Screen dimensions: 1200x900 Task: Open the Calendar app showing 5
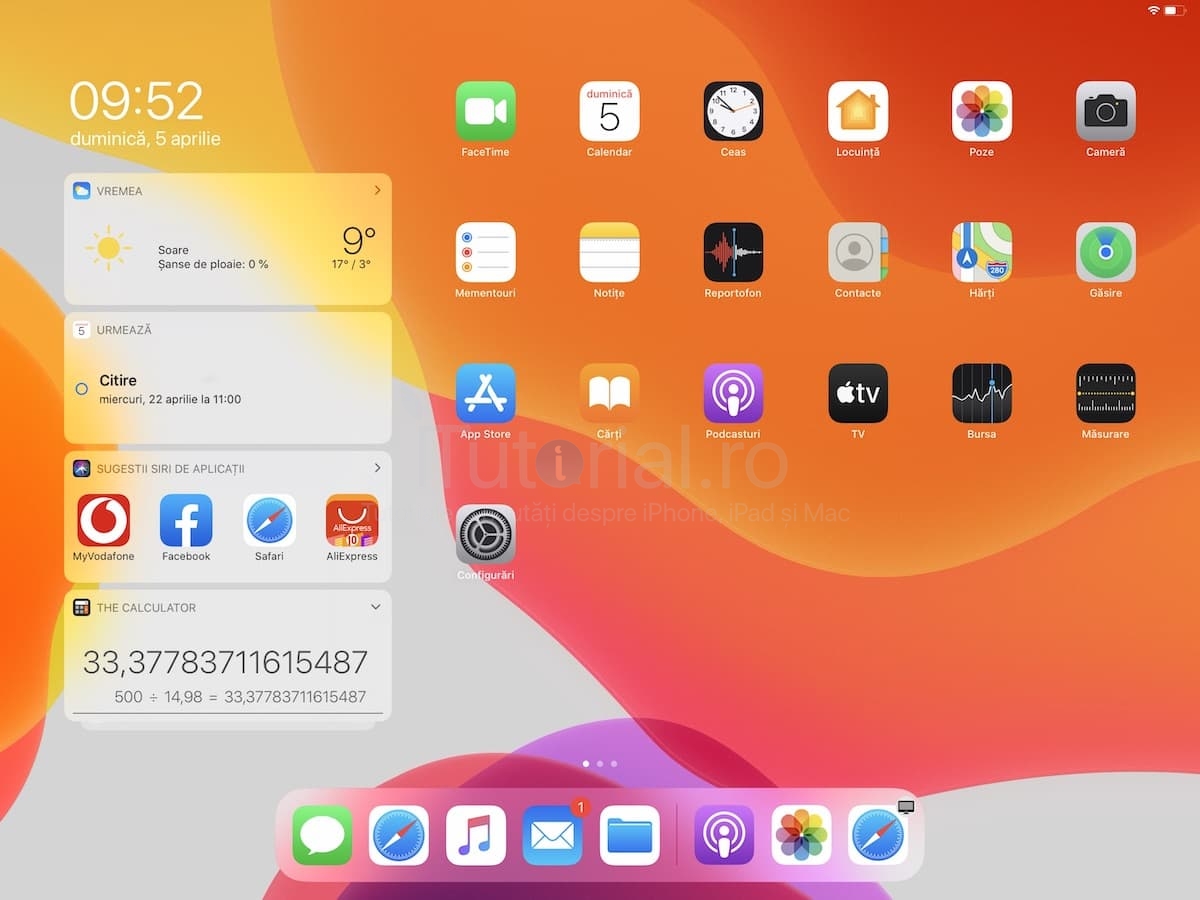tap(609, 111)
